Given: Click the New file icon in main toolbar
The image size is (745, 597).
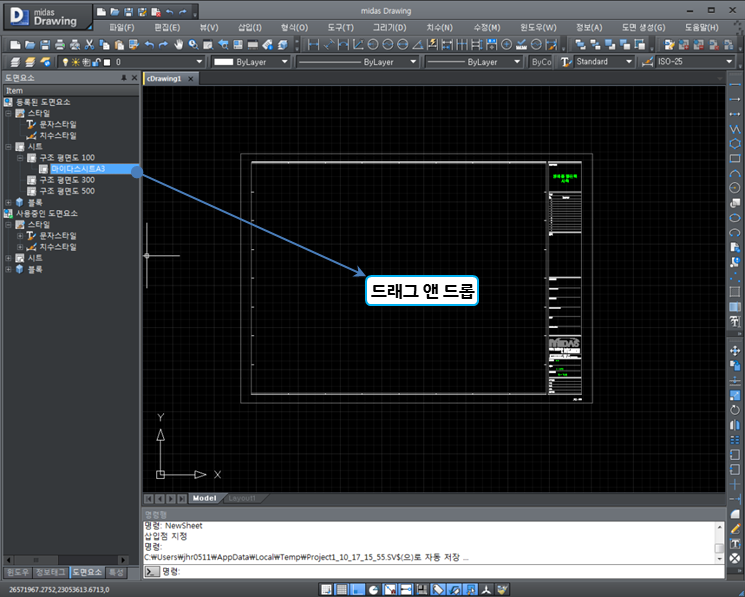Looking at the screenshot, I should pos(15,45).
